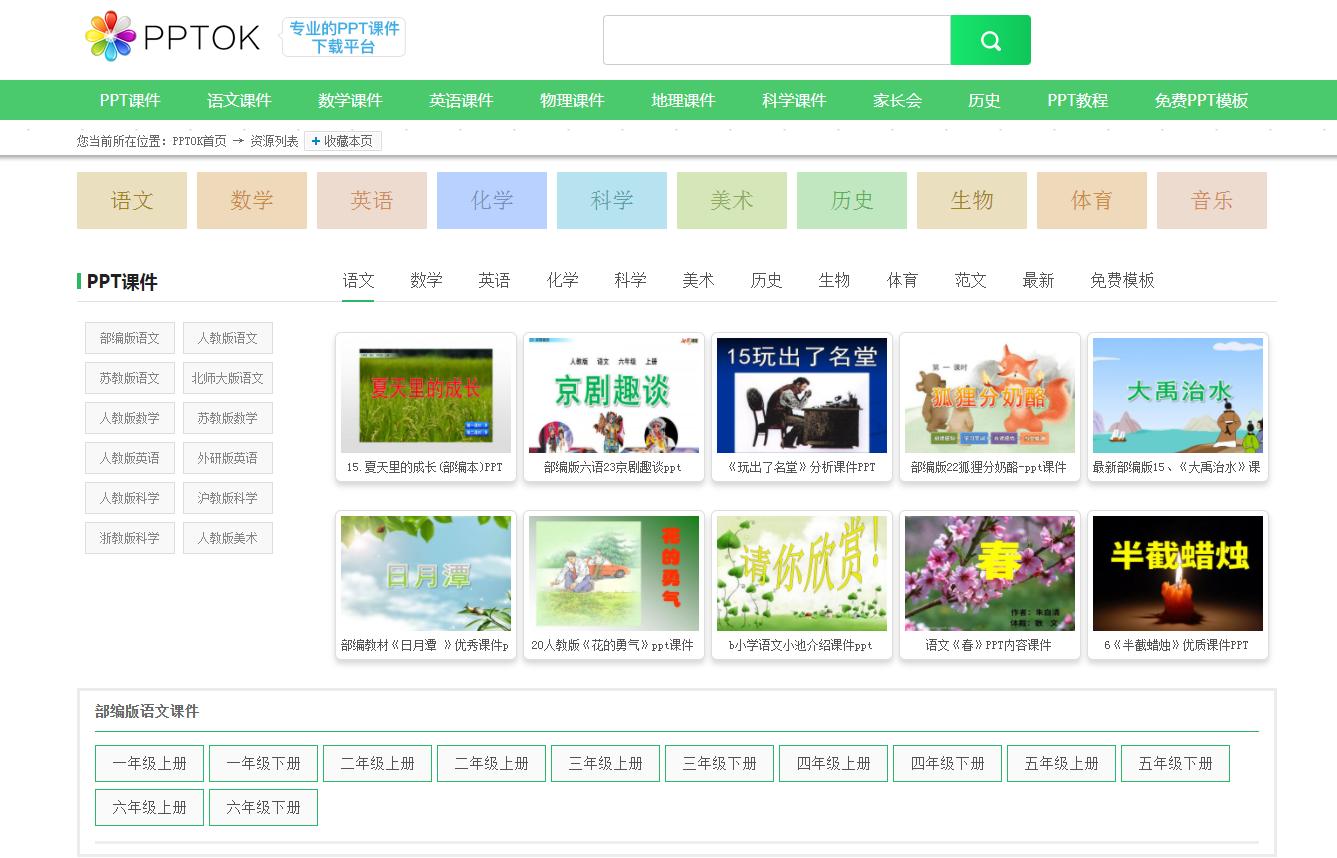
Task: Select the 化学 category tile
Action: pos(491,200)
